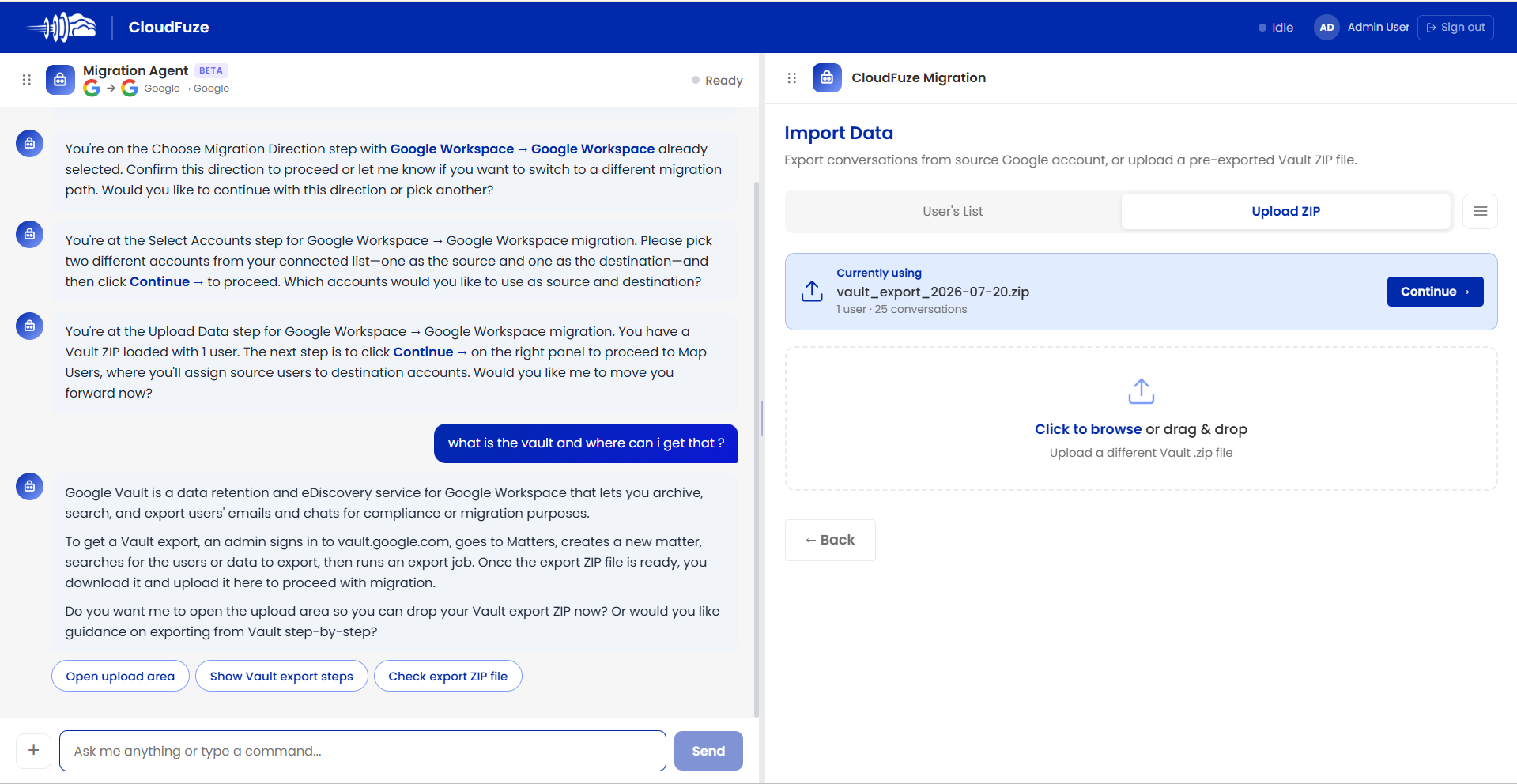Click bot avatar beside Google Vault explanation
Image resolution: width=1517 pixels, height=784 pixels.
29,486
